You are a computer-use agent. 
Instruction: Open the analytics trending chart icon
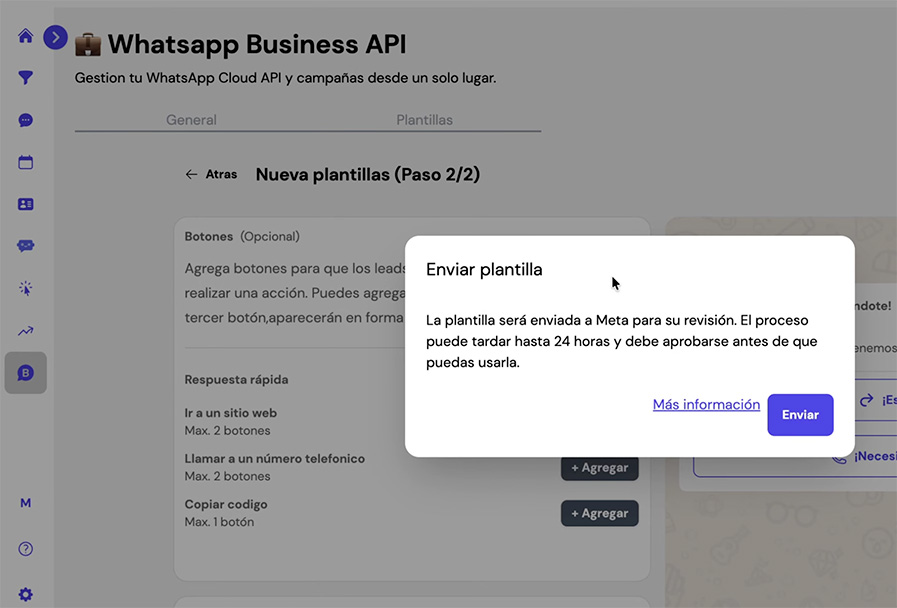[x=24, y=330]
